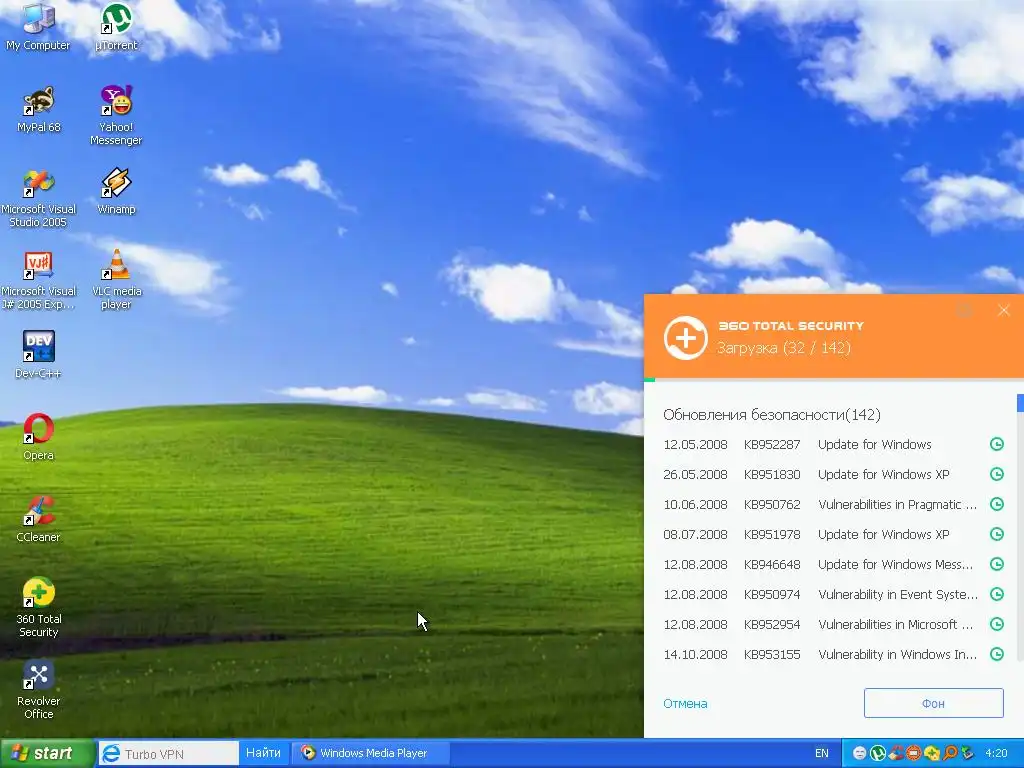Click the pending clock icon for KB946648

click(x=997, y=564)
